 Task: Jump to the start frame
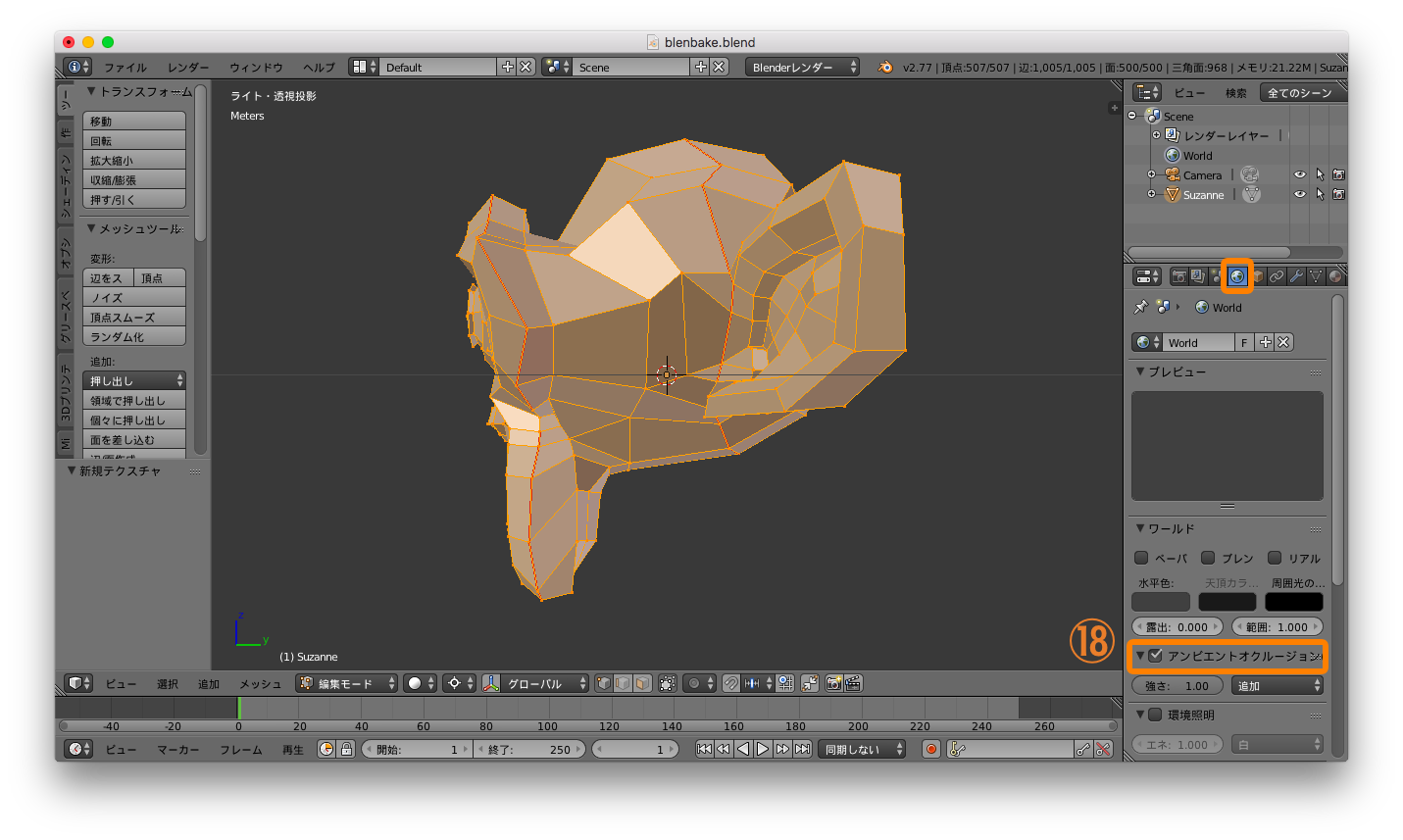click(704, 749)
